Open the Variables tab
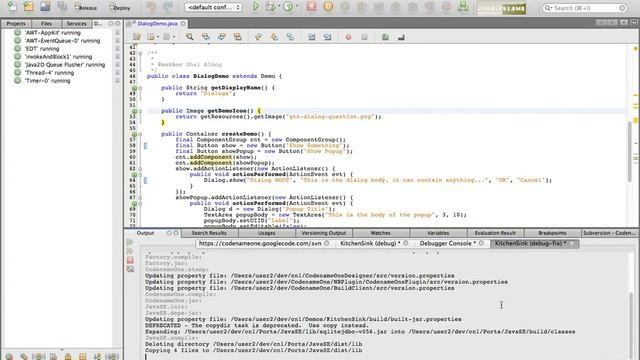 coord(438,233)
